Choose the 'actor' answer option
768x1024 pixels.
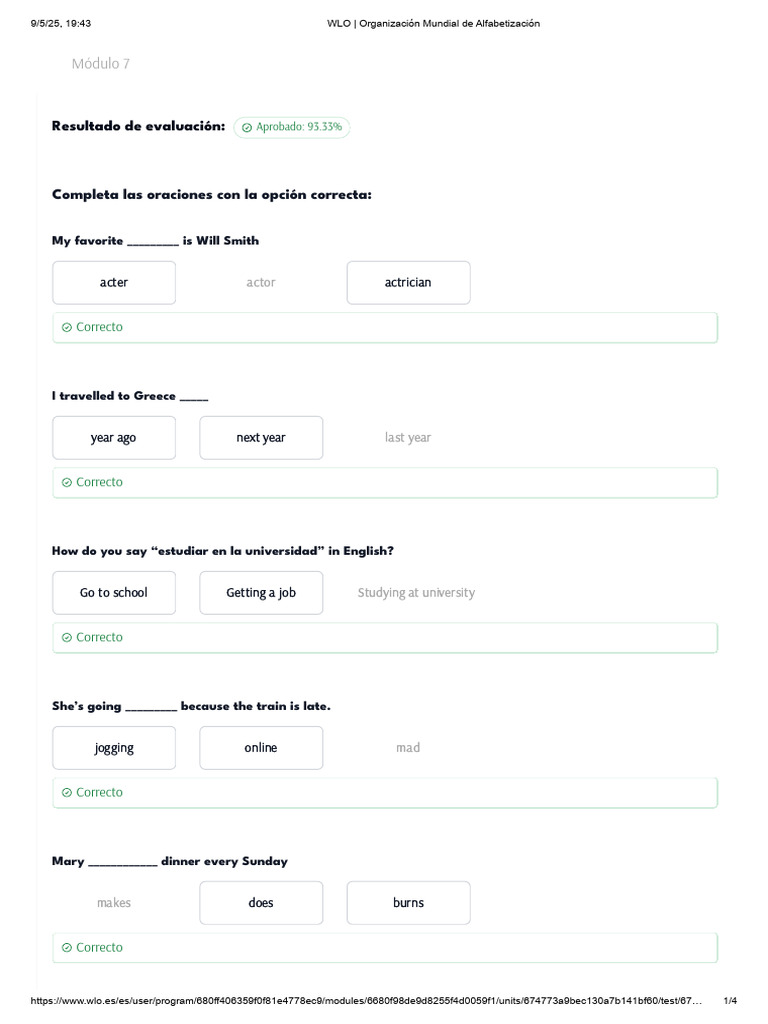(x=261, y=283)
